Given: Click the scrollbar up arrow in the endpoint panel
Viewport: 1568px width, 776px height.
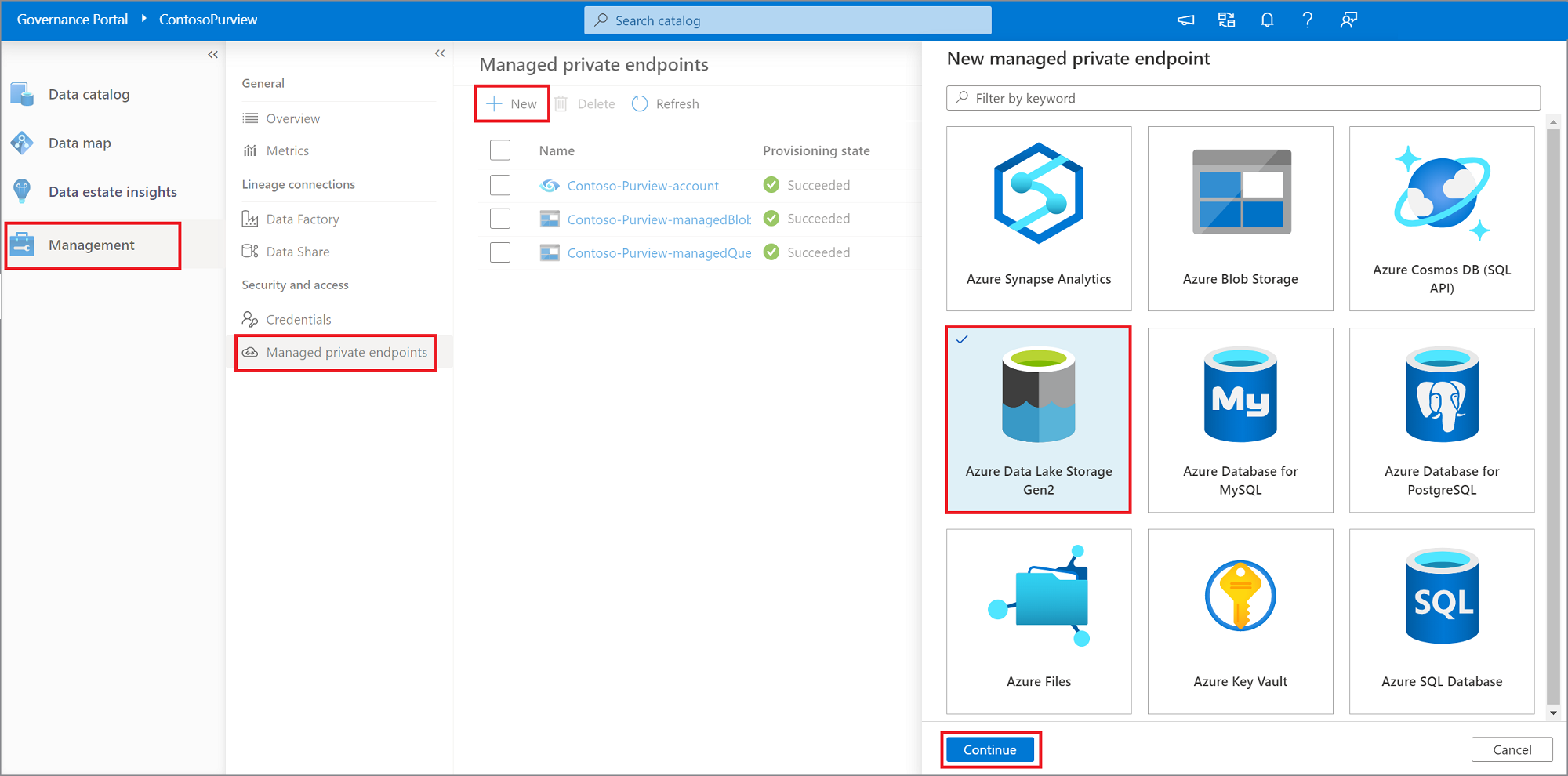Looking at the screenshot, I should pyautogui.click(x=1553, y=122).
